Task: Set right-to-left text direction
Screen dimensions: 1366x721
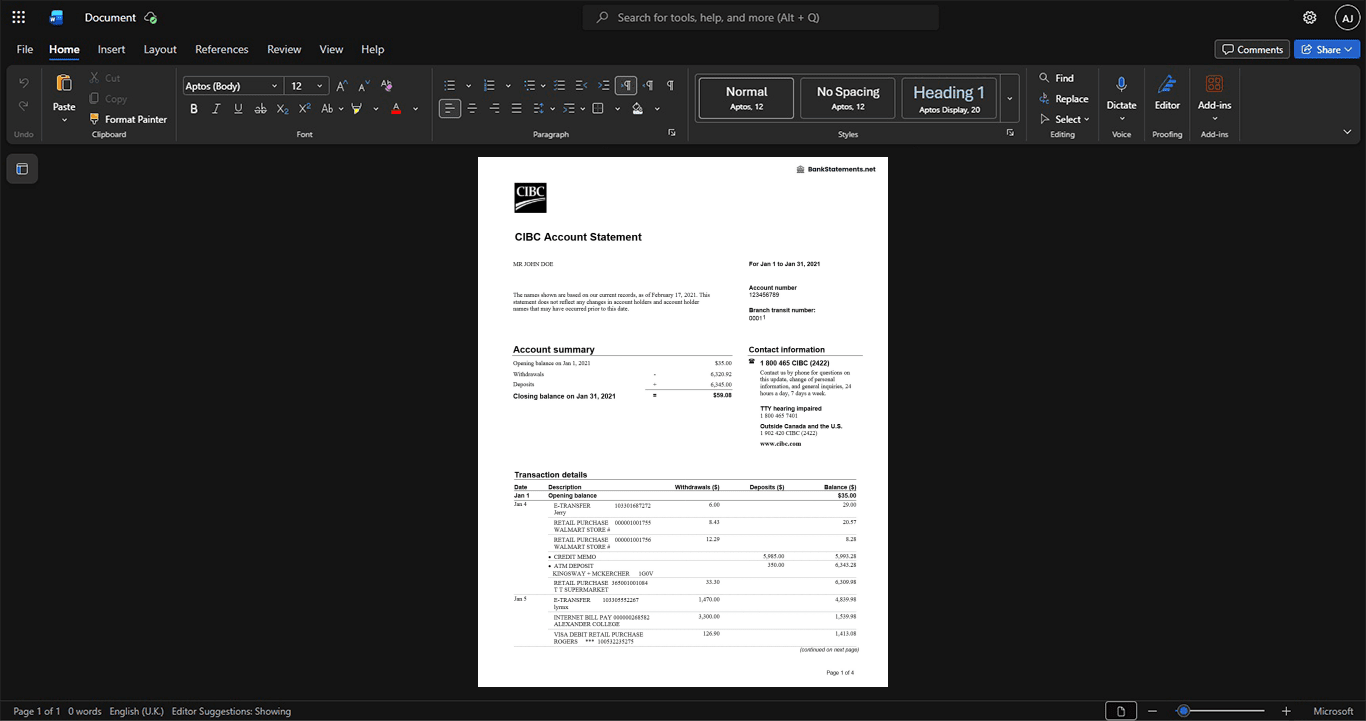Action: coord(648,85)
